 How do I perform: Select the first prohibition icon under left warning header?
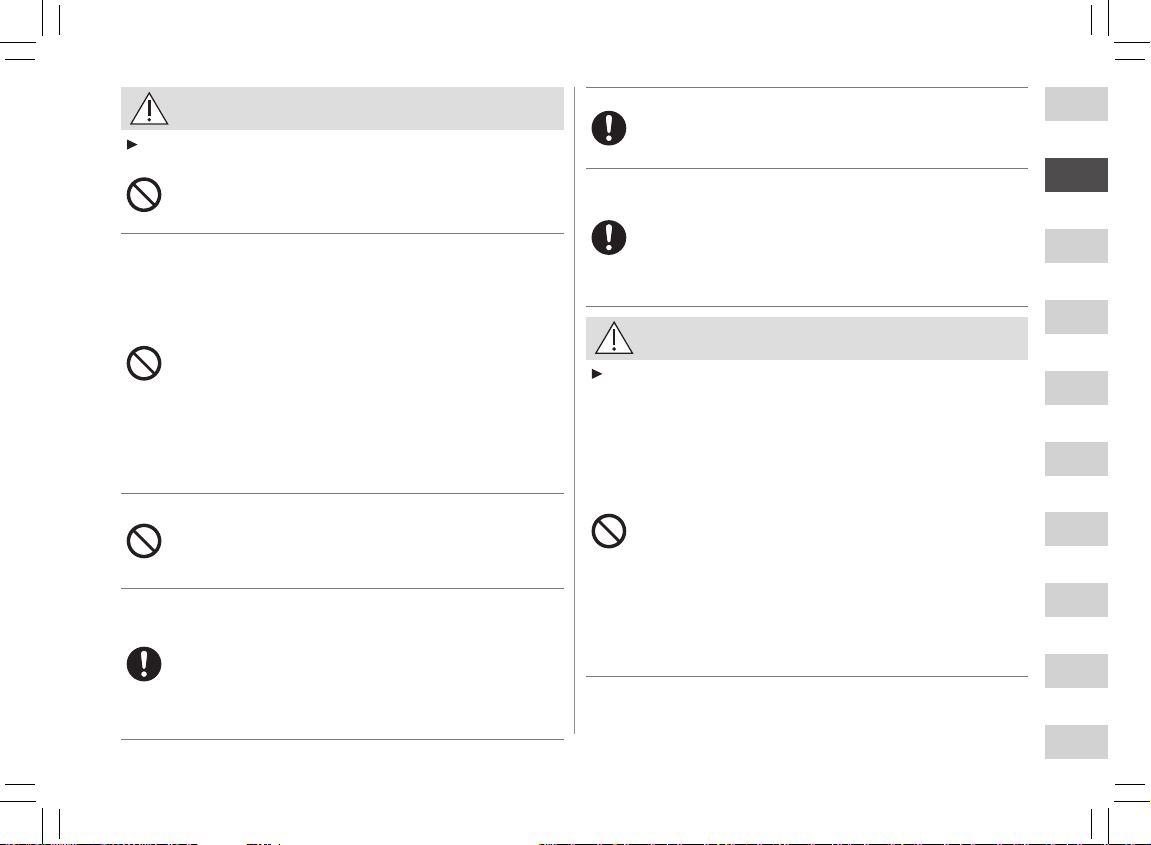pos(144,195)
